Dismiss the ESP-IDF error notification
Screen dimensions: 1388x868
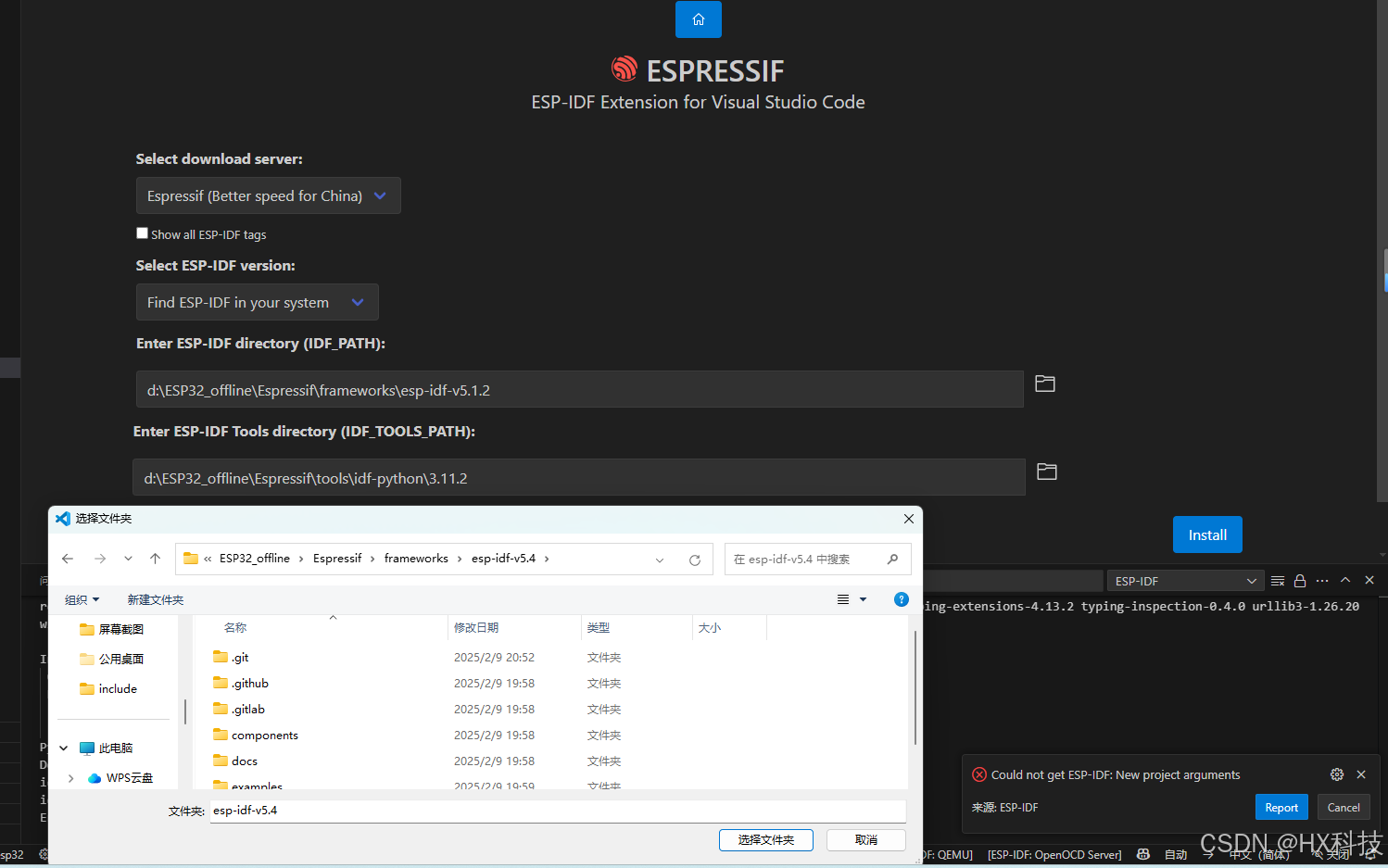tap(1361, 774)
